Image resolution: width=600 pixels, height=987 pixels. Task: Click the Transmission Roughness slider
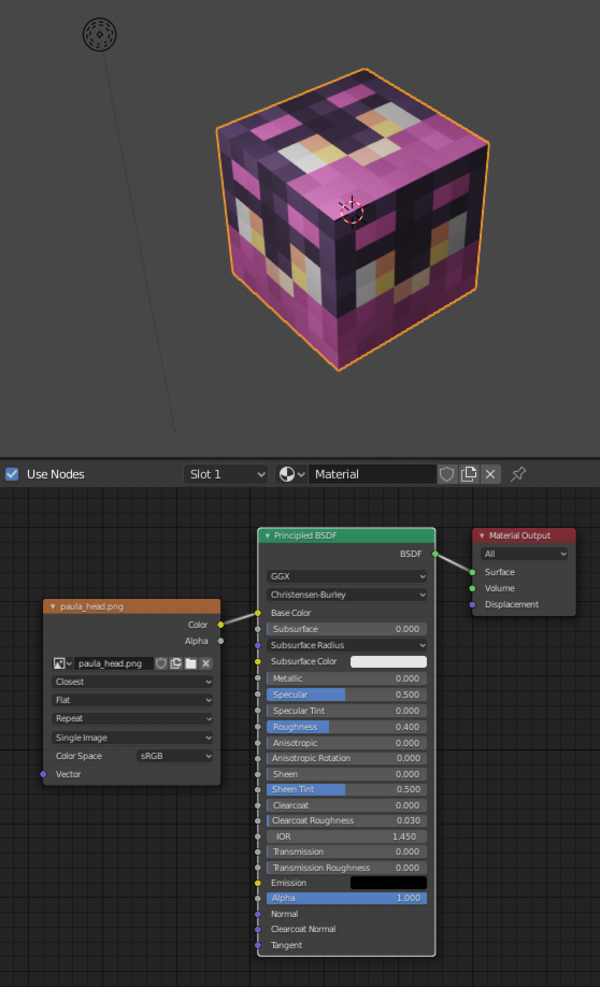[347, 867]
